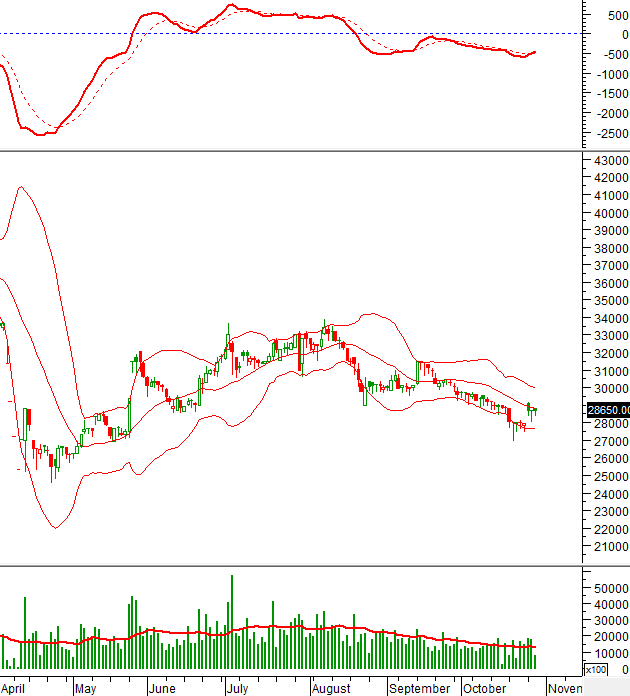Click the 21000 price axis label
This screenshot has width=630, height=696.
click(x=610, y=547)
